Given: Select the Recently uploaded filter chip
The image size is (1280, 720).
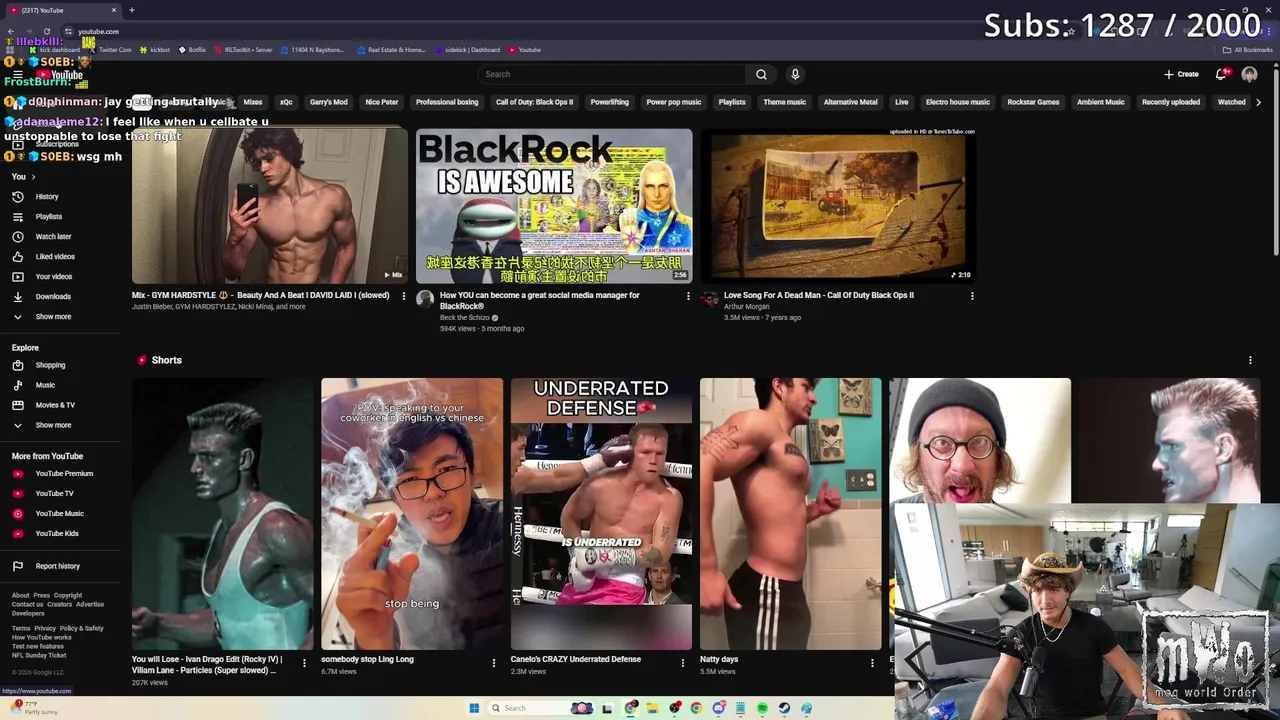Looking at the screenshot, I should (1171, 102).
